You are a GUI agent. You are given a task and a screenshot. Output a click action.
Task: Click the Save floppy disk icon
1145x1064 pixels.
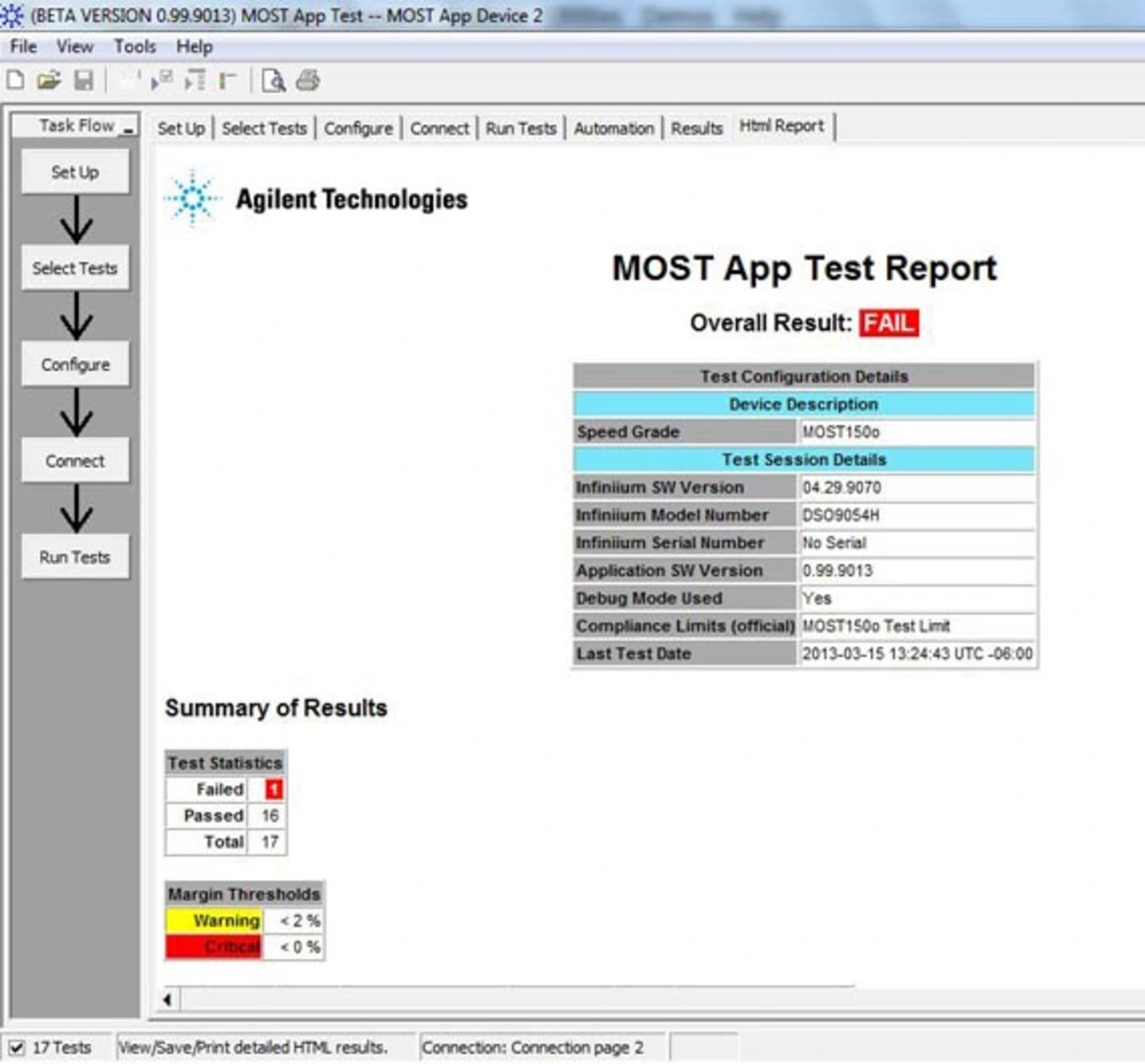coord(83,80)
